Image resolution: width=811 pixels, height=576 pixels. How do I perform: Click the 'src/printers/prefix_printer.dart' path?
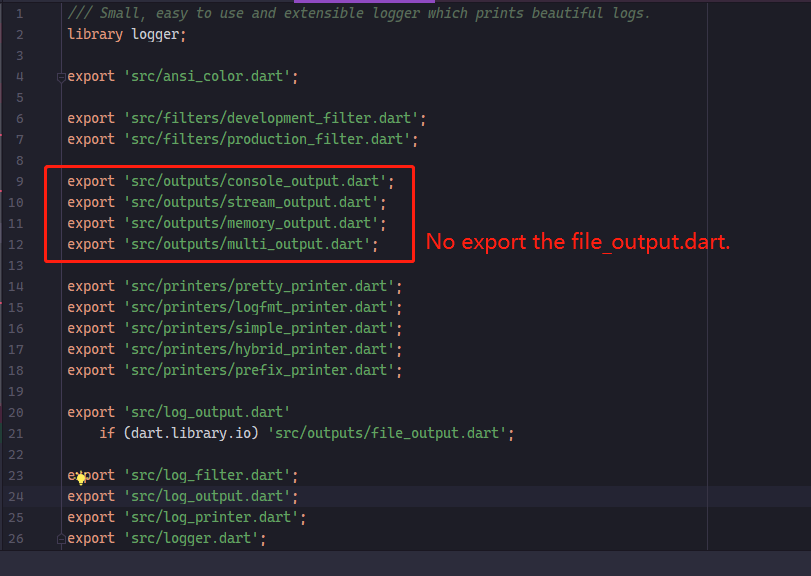tap(259, 371)
